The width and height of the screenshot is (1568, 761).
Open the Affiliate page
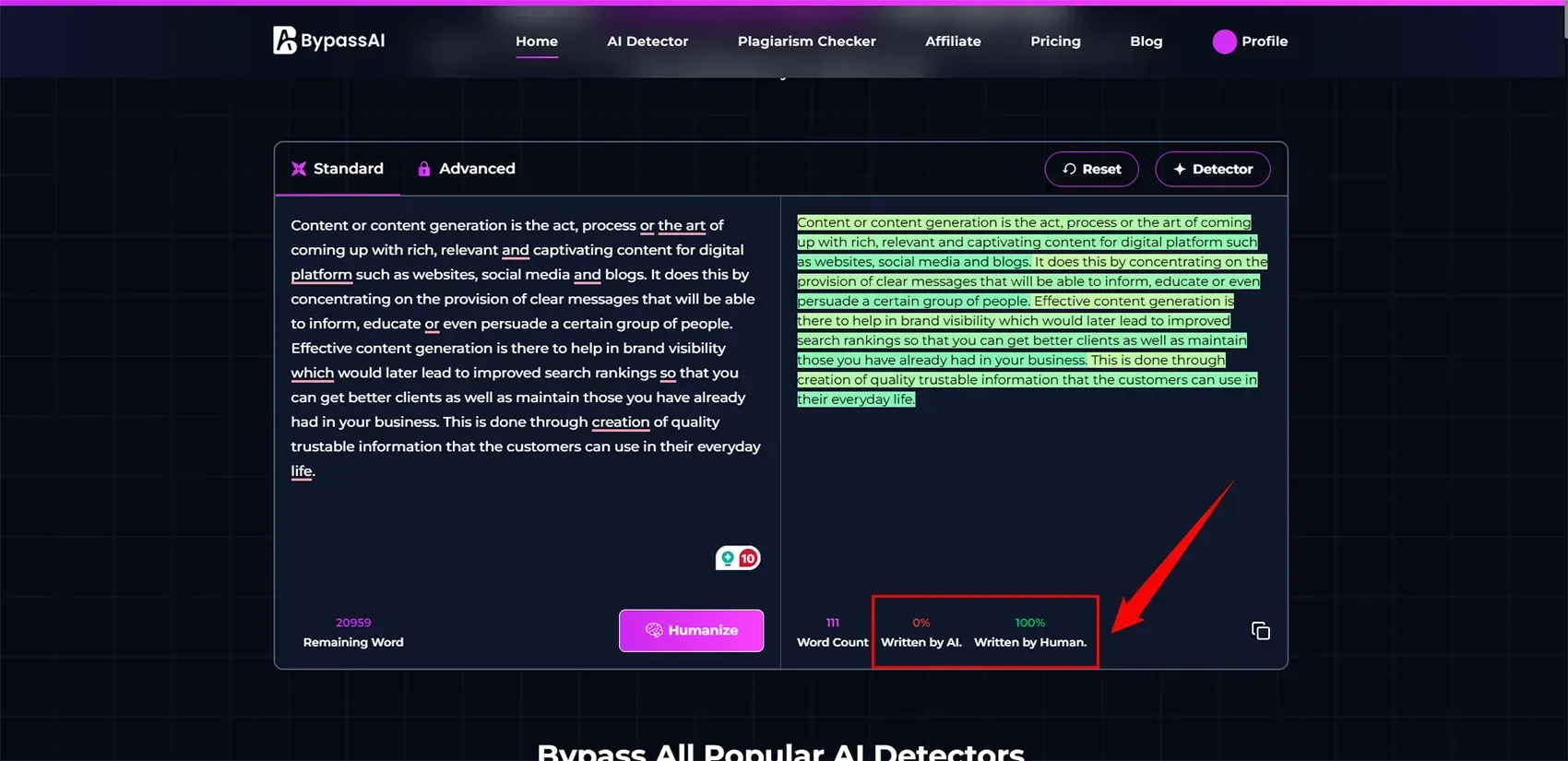click(x=953, y=42)
